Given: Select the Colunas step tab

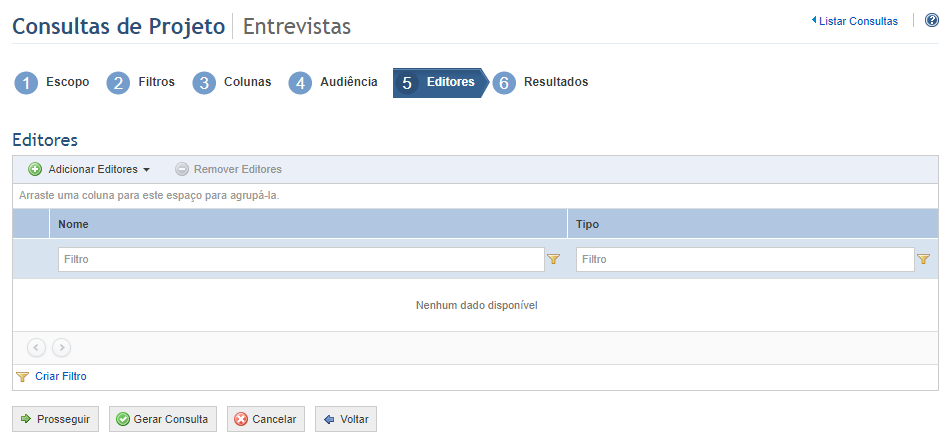Looking at the screenshot, I should click(x=232, y=83).
